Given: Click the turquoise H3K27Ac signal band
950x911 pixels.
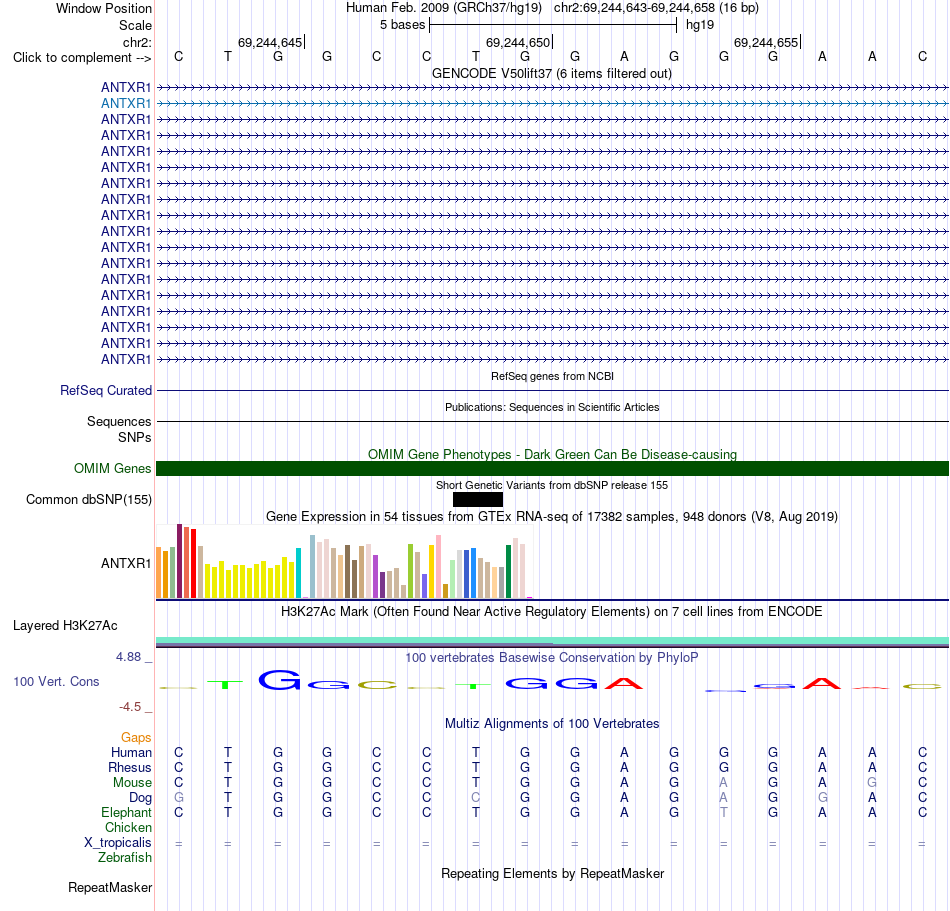Looking at the screenshot, I should 553,641.
